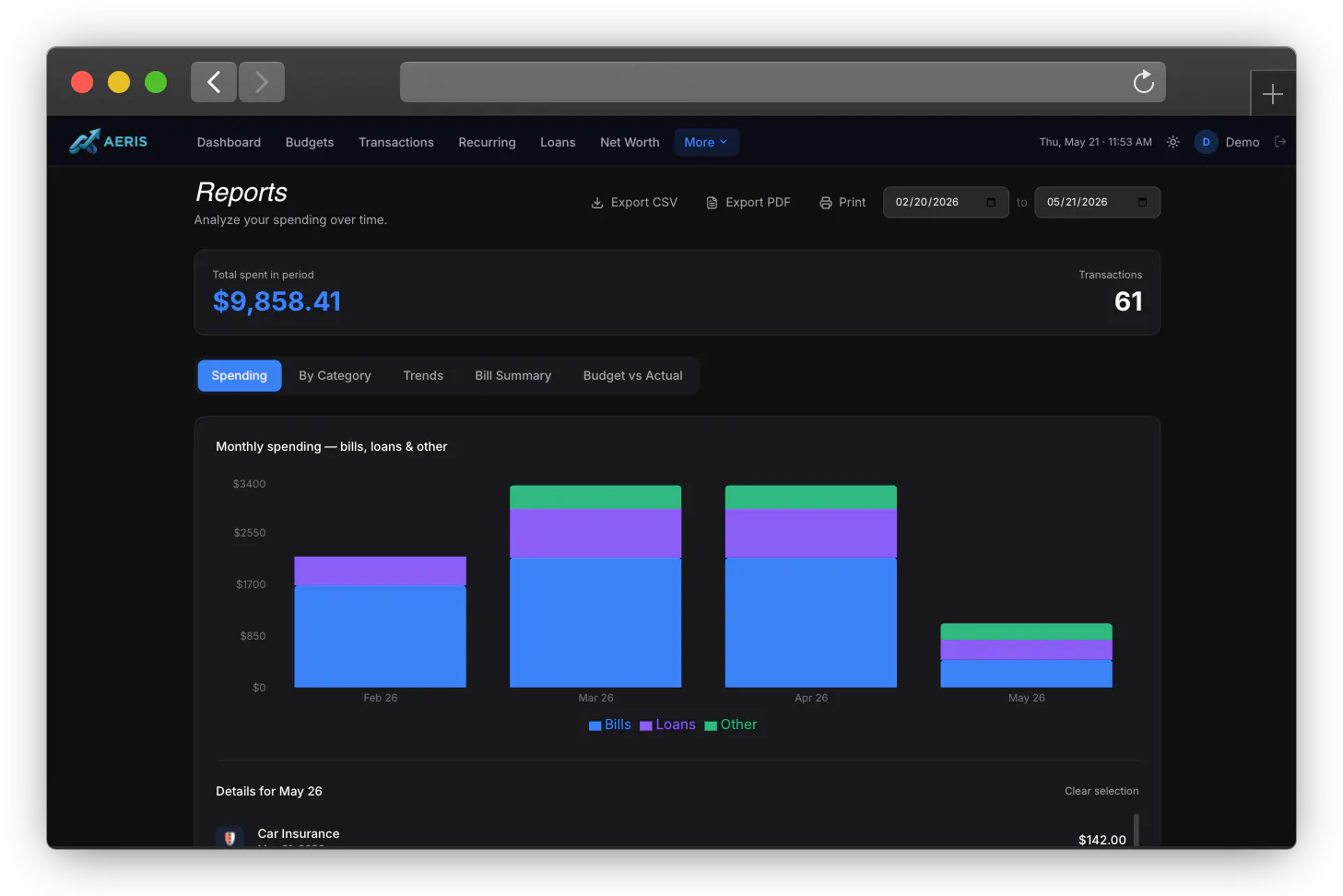Click the Details for May 26 heading
Viewport: 1343px width, 896px height.
click(269, 791)
